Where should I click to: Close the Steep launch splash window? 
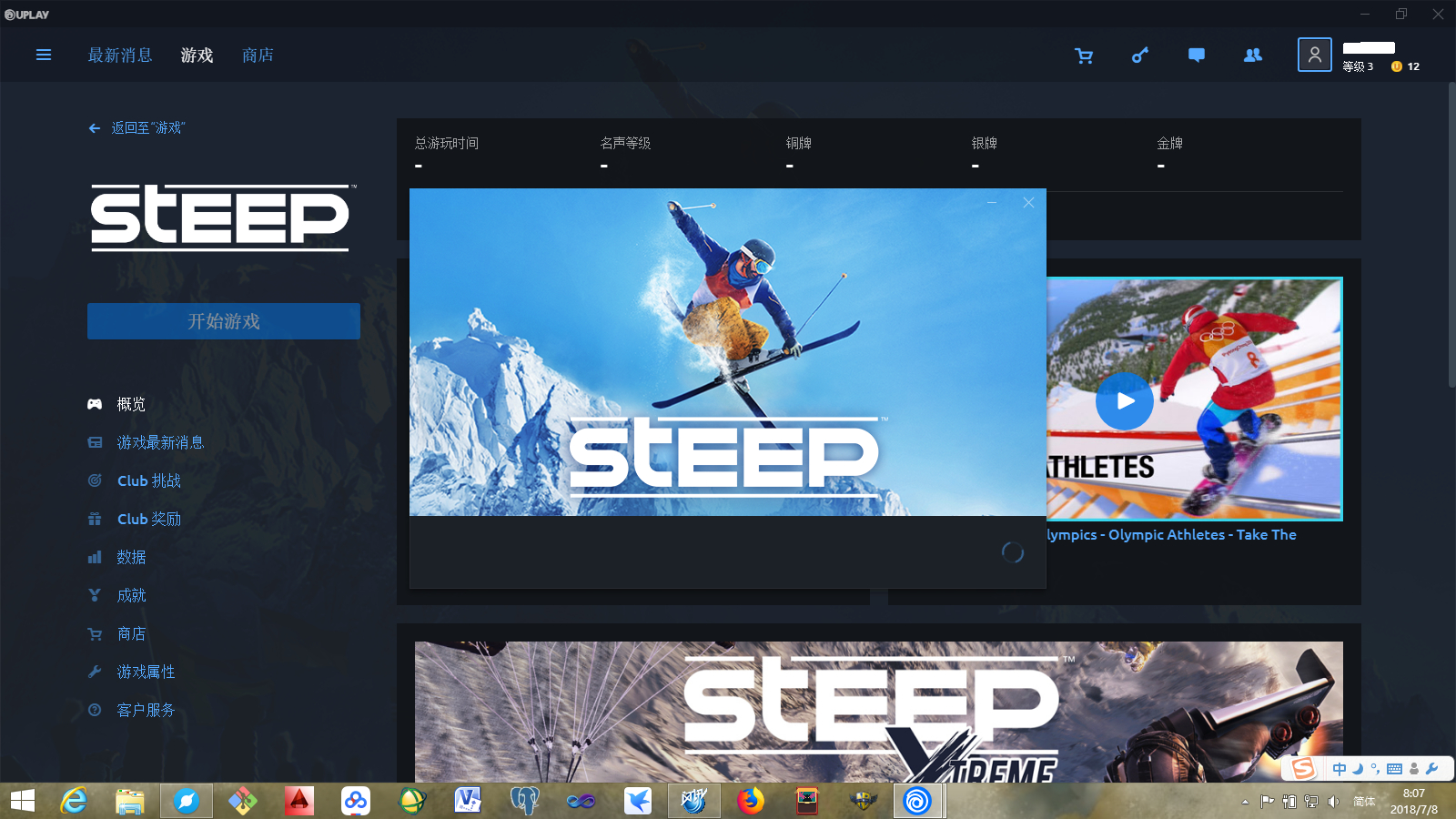coord(1028,203)
